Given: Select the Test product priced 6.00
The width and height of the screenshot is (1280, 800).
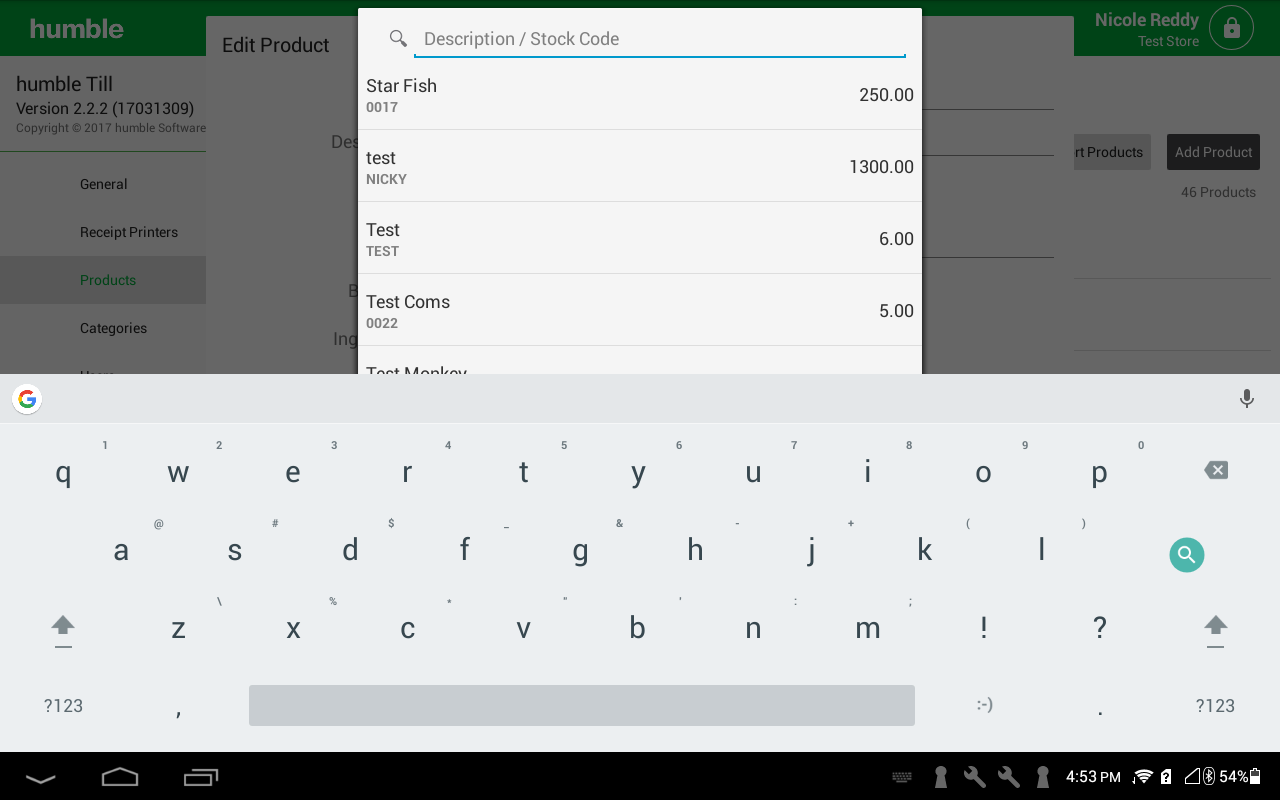Looking at the screenshot, I should click(x=640, y=238).
